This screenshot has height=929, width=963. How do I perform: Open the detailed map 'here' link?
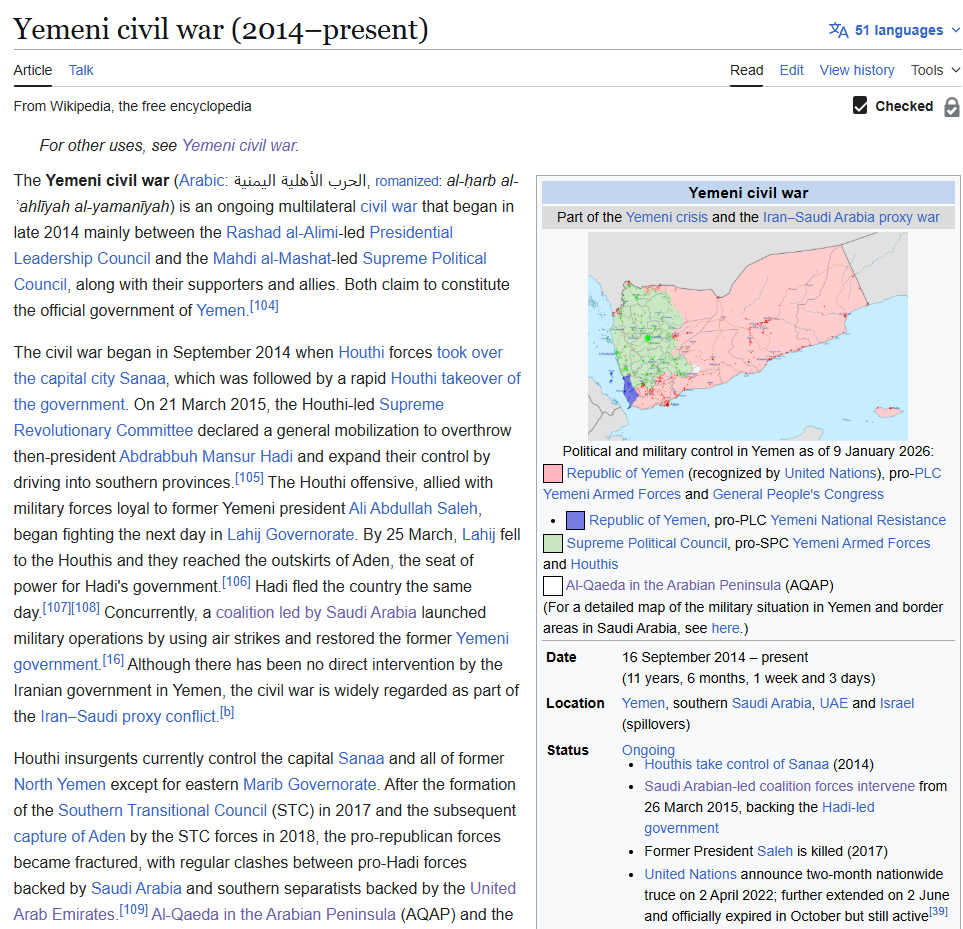pos(725,628)
